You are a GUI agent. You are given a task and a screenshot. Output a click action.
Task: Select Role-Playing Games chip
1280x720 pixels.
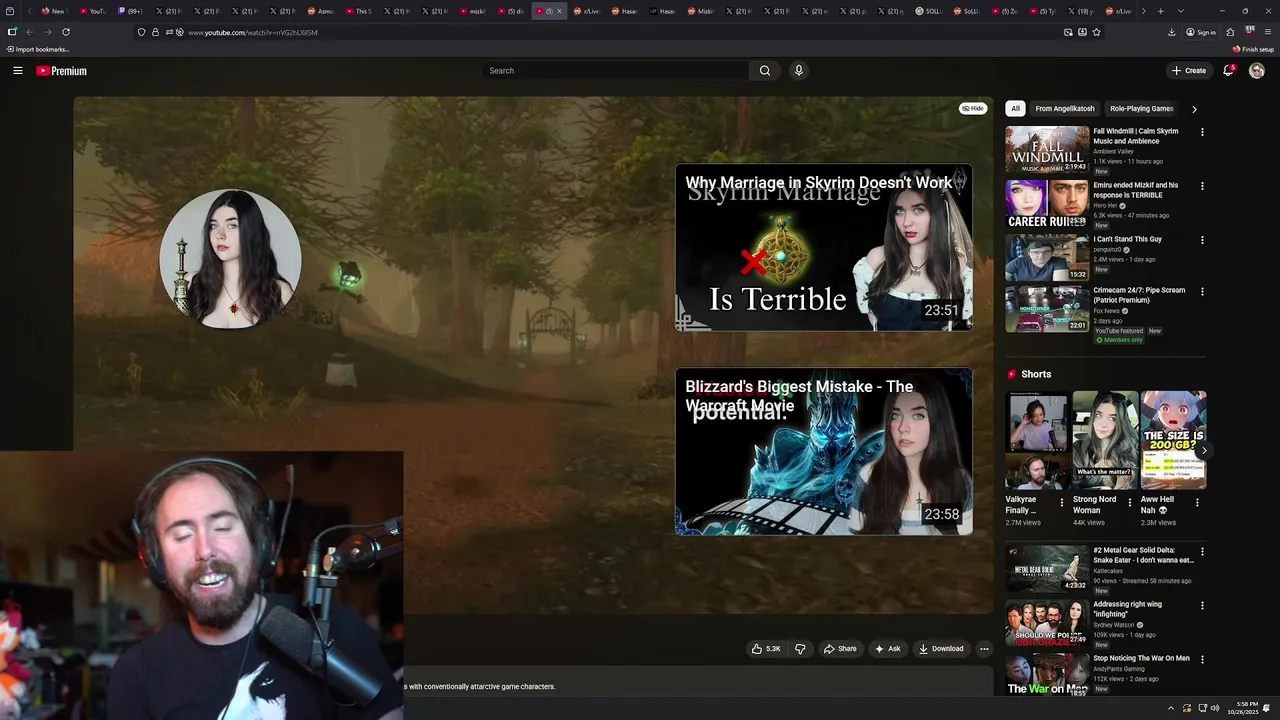[x=1141, y=108]
